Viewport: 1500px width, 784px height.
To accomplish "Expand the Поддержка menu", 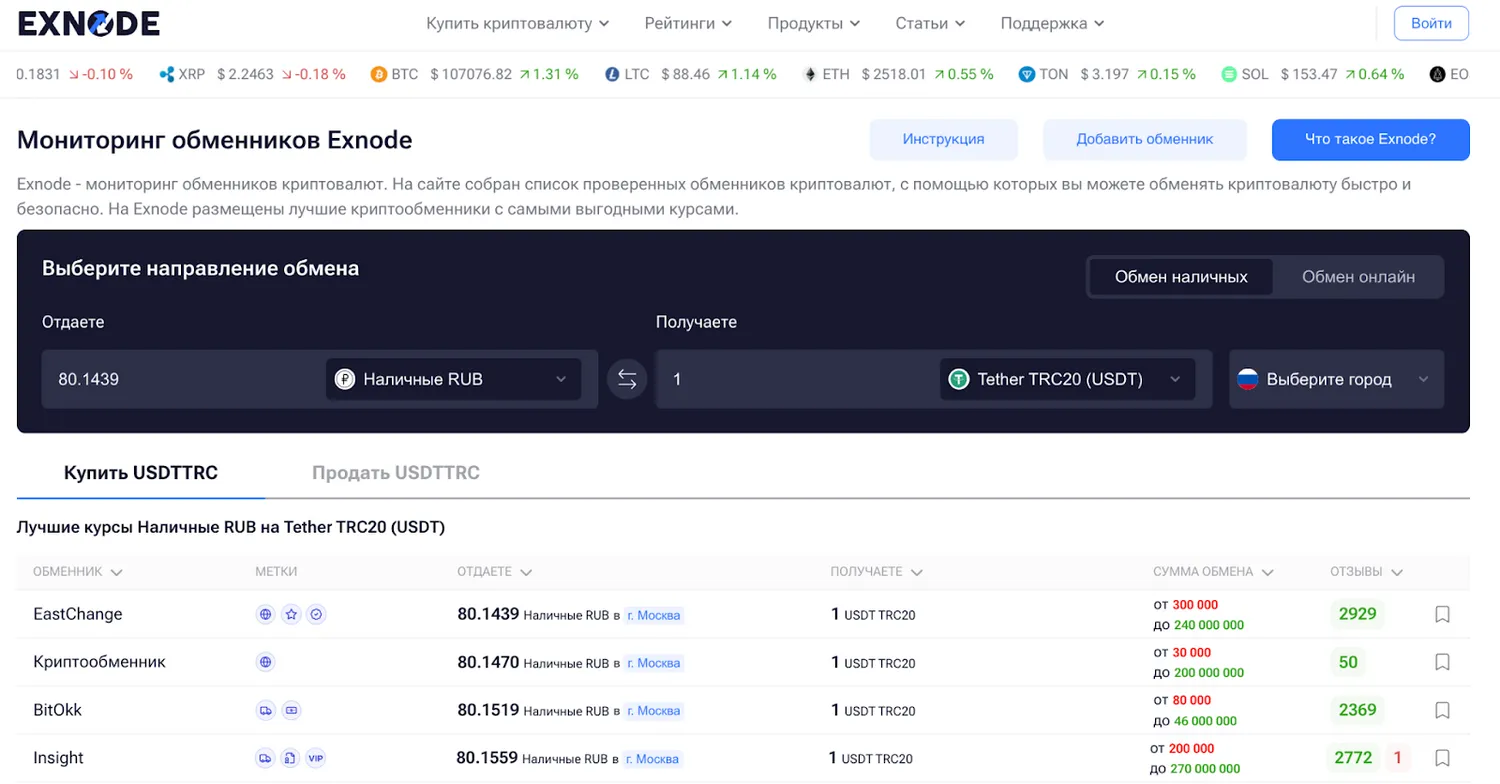I will click(1052, 23).
